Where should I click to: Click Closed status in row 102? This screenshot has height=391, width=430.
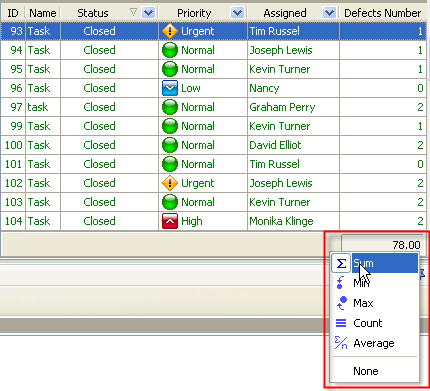[99, 183]
